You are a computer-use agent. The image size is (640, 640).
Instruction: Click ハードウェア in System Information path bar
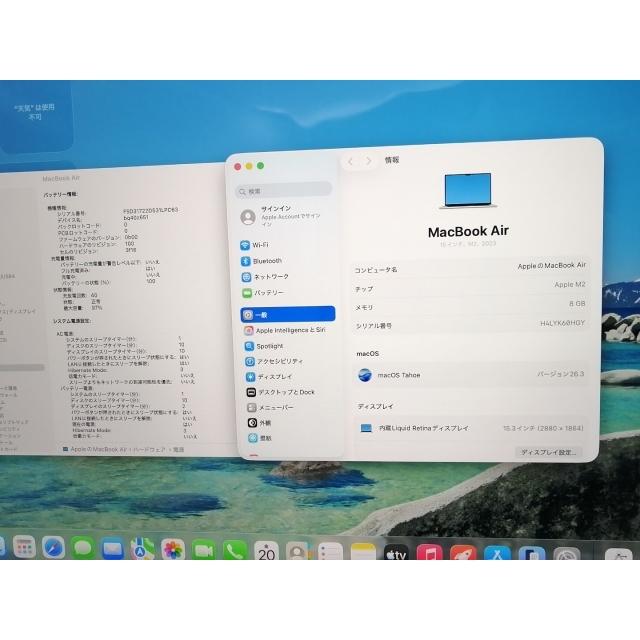(149, 449)
